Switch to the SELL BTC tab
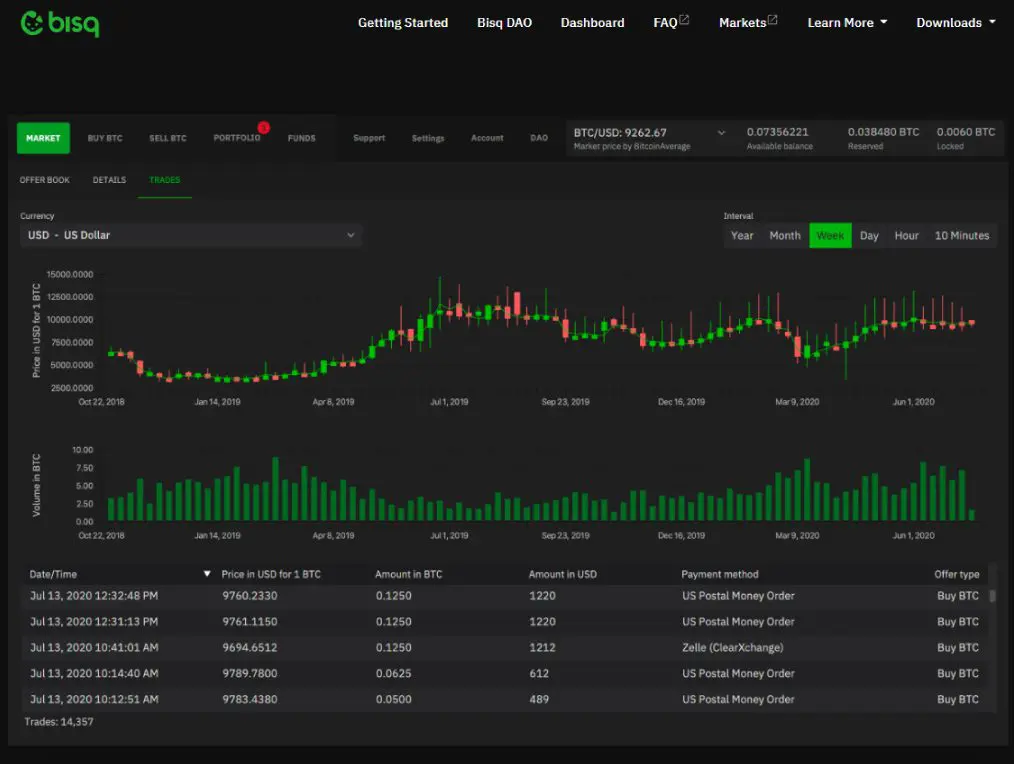Image resolution: width=1014 pixels, height=764 pixels. (167, 138)
